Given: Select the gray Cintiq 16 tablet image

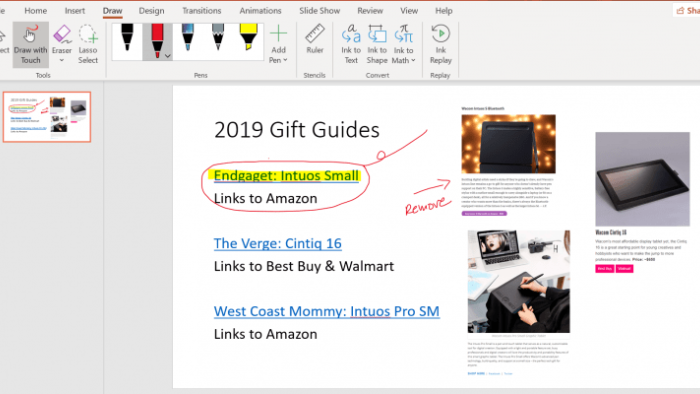Looking at the screenshot, I should click(642, 179).
